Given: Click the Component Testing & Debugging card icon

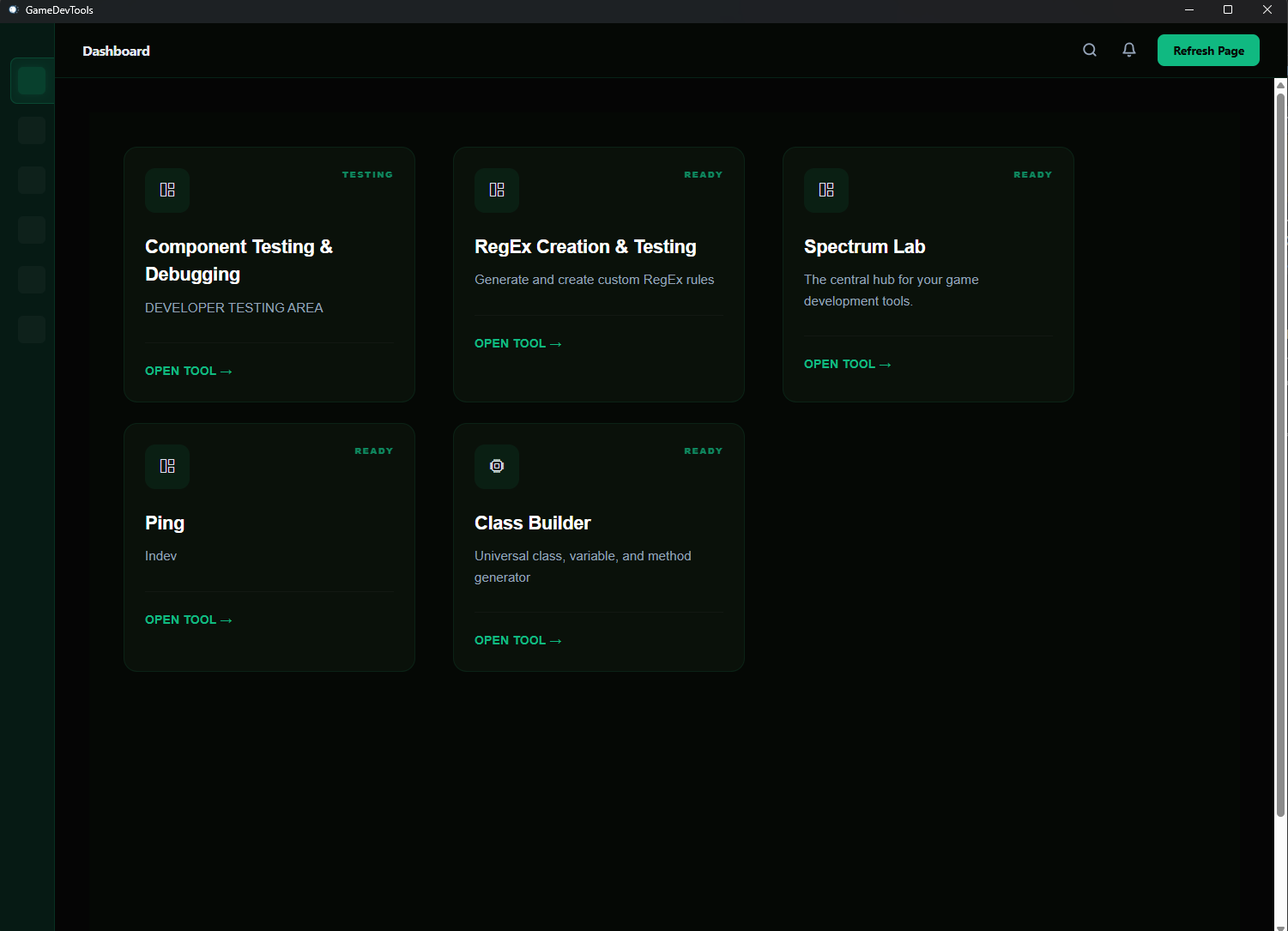Looking at the screenshot, I should [167, 190].
